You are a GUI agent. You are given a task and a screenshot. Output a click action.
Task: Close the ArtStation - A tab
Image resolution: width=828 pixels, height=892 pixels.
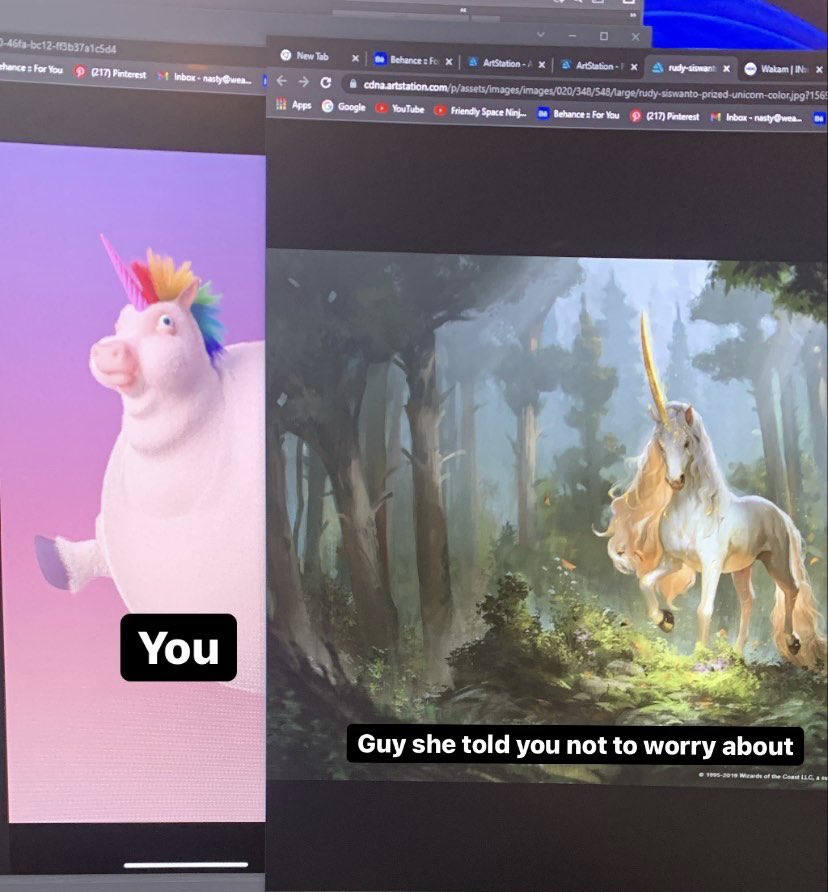point(542,65)
